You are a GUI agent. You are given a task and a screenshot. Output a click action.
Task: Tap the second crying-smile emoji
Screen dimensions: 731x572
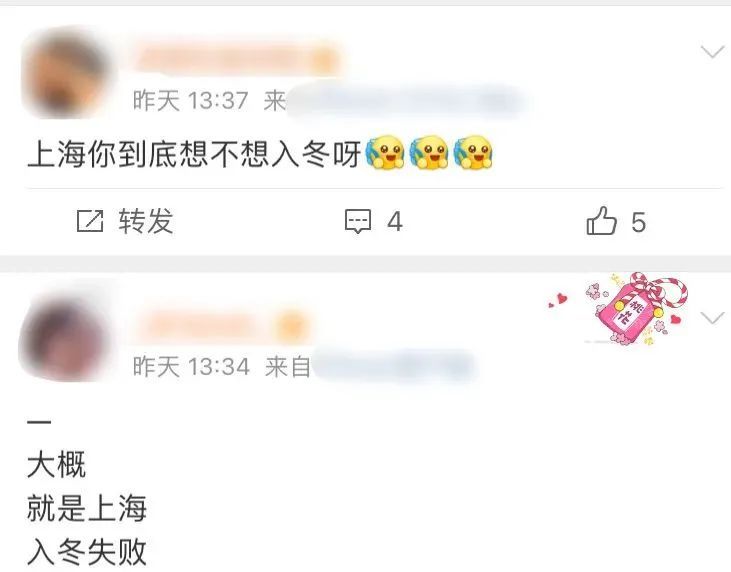(429, 152)
